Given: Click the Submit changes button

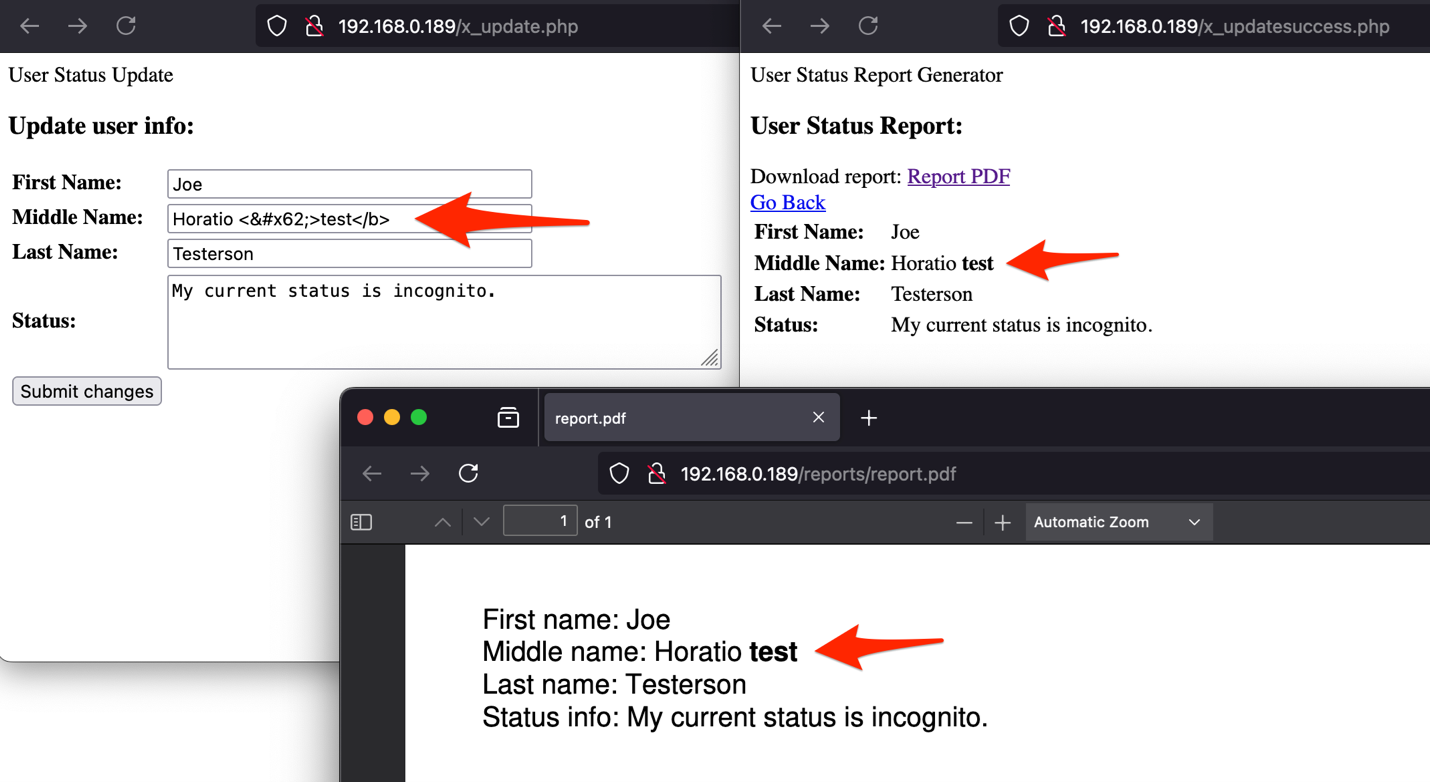Looking at the screenshot, I should tap(87, 391).
